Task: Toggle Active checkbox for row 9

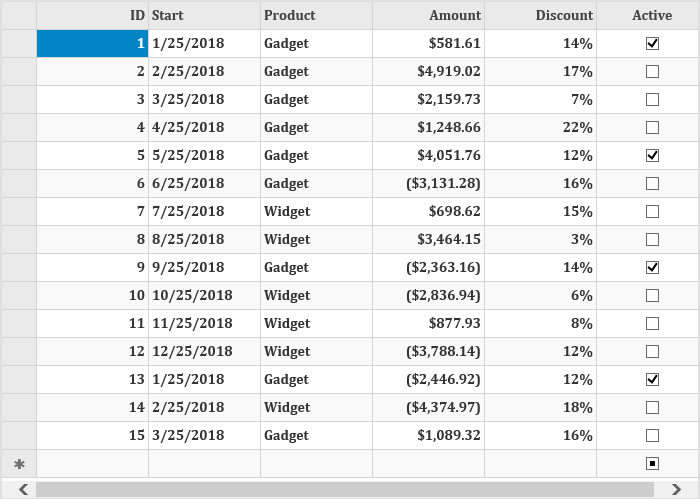Action: [652, 268]
